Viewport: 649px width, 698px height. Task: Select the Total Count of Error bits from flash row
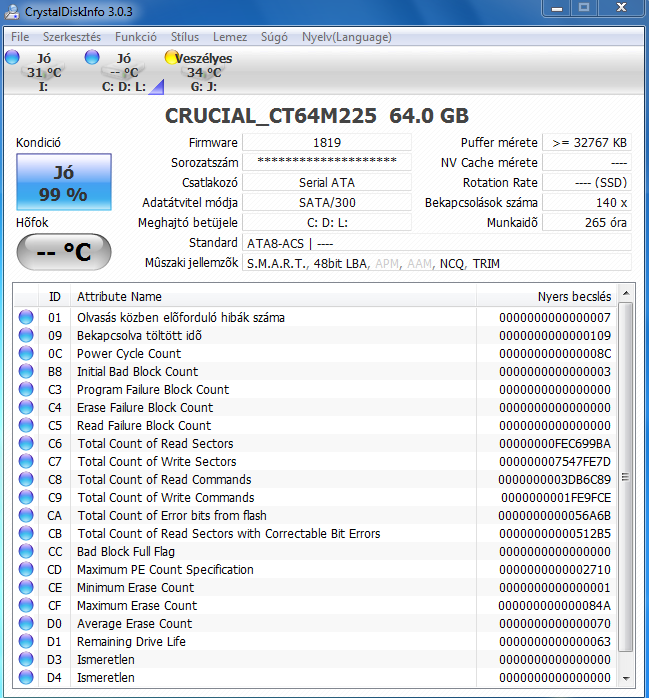pyautogui.click(x=315, y=515)
